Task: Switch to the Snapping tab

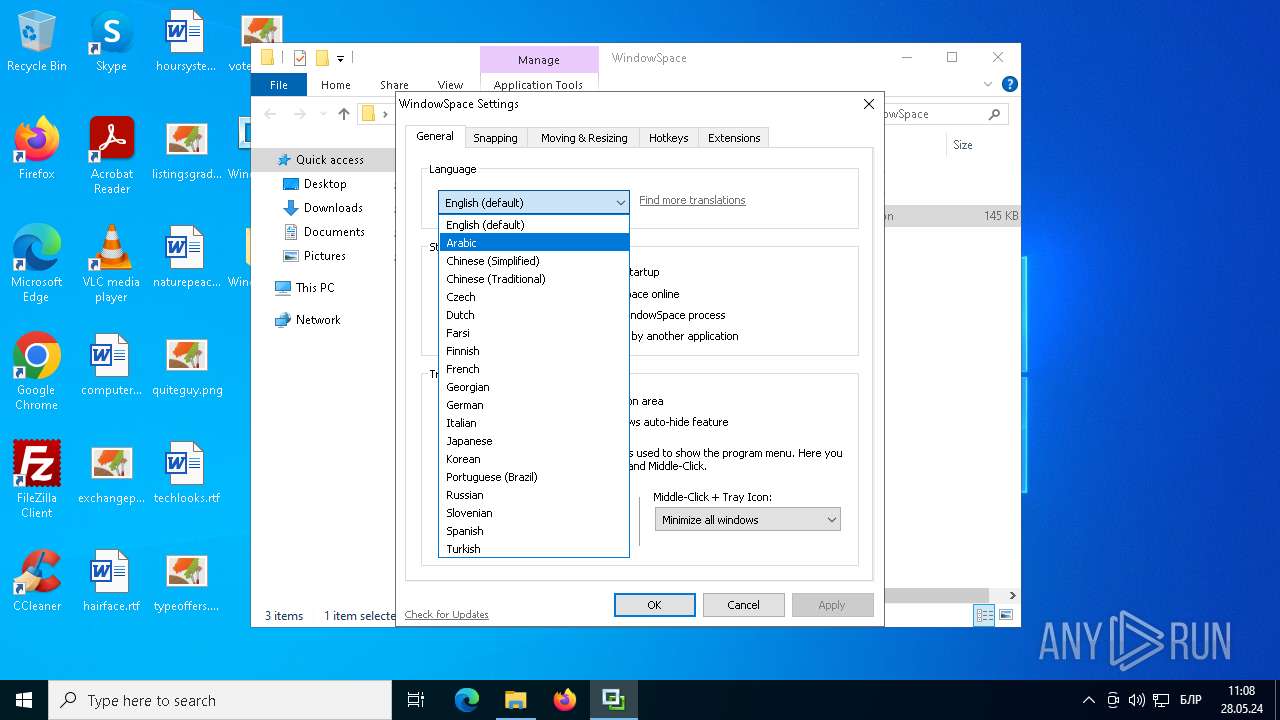Action: click(x=495, y=138)
